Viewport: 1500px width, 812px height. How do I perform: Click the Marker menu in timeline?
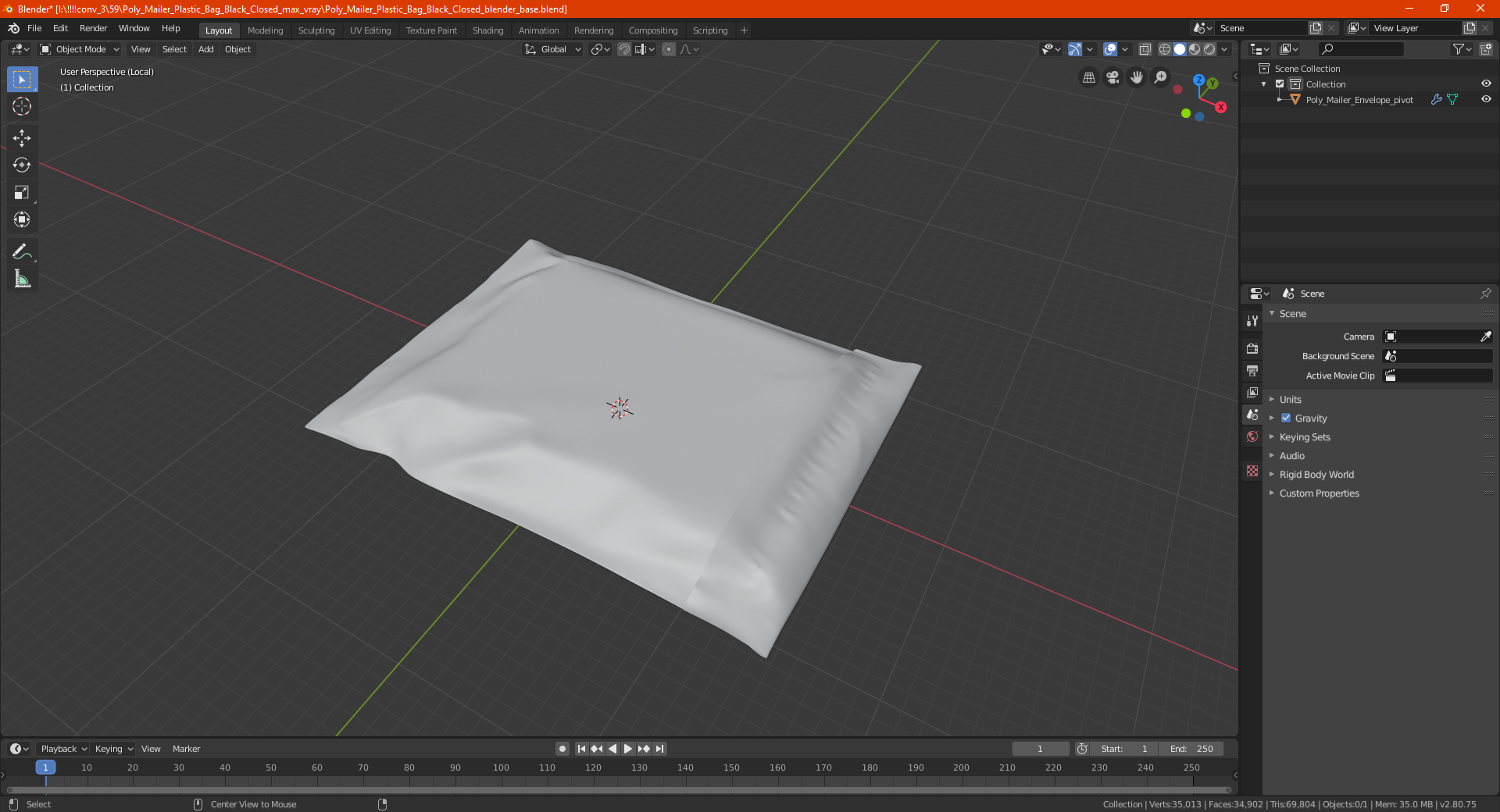186,749
